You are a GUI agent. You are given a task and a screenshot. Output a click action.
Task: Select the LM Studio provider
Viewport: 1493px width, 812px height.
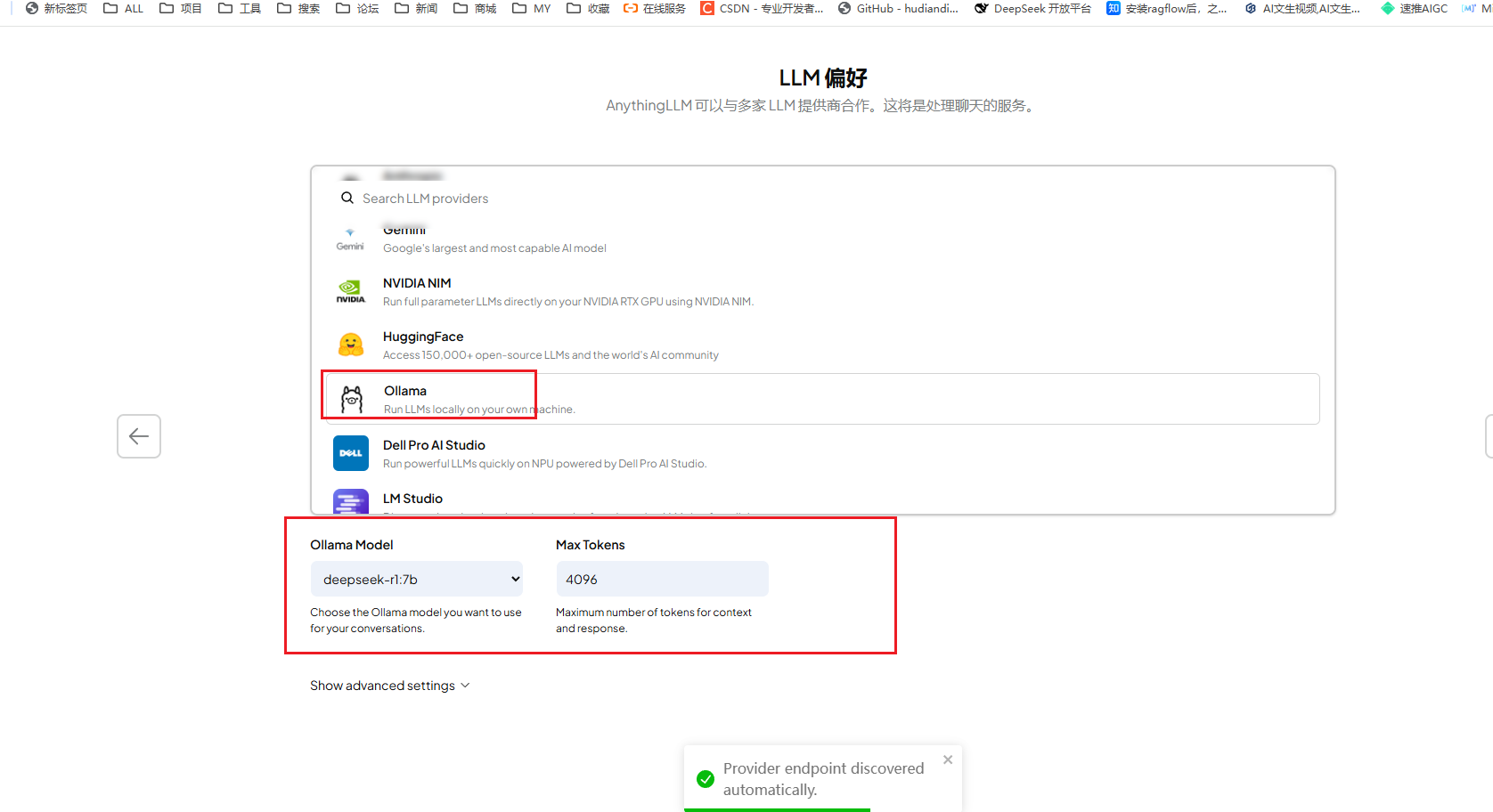pyautogui.click(x=823, y=501)
